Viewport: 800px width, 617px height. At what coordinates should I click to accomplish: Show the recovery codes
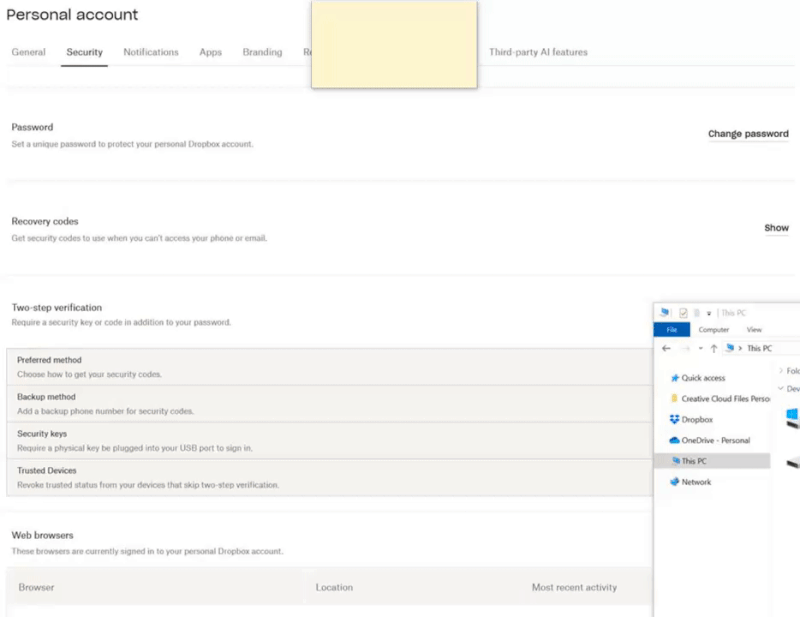point(776,228)
